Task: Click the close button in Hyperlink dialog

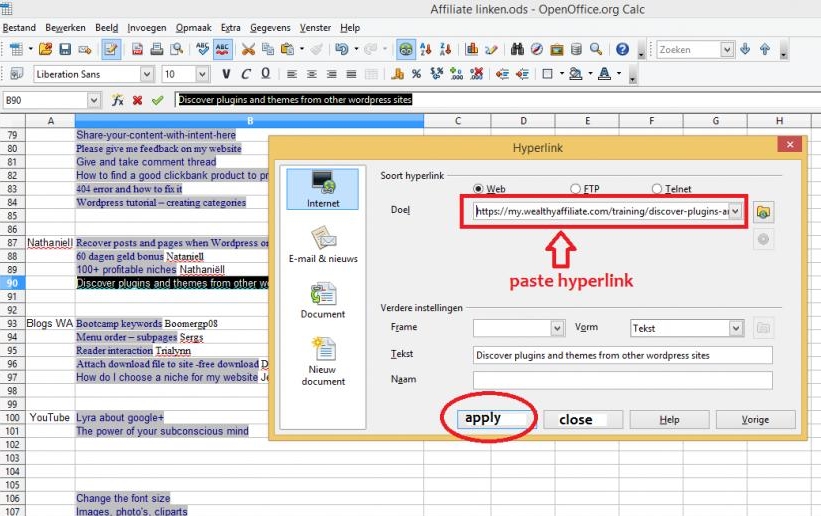Action: click(x=583, y=420)
